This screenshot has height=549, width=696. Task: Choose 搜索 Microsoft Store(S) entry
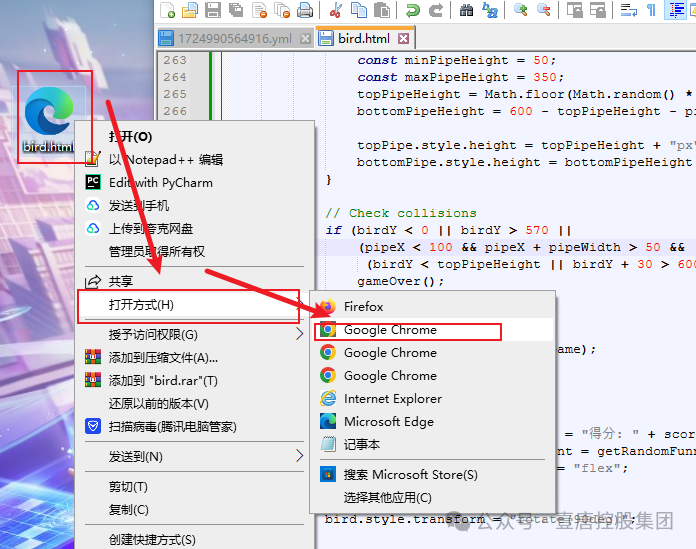pyautogui.click(x=433, y=474)
